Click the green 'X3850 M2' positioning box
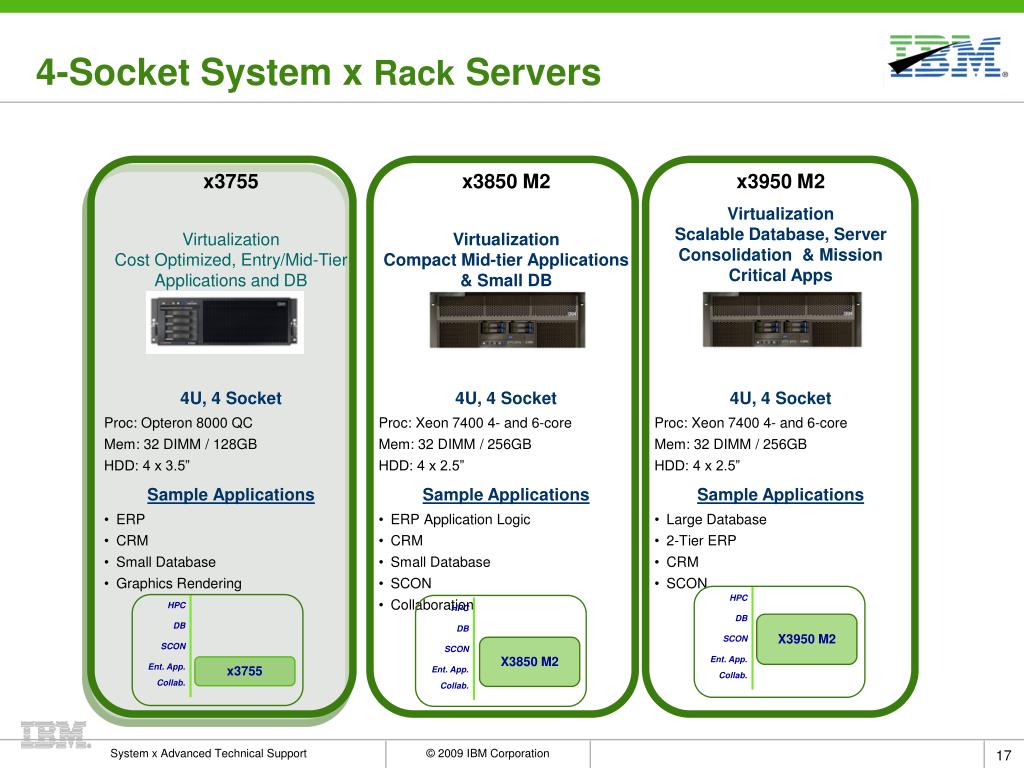The width and height of the screenshot is (1024, 768). pos(530,662)
